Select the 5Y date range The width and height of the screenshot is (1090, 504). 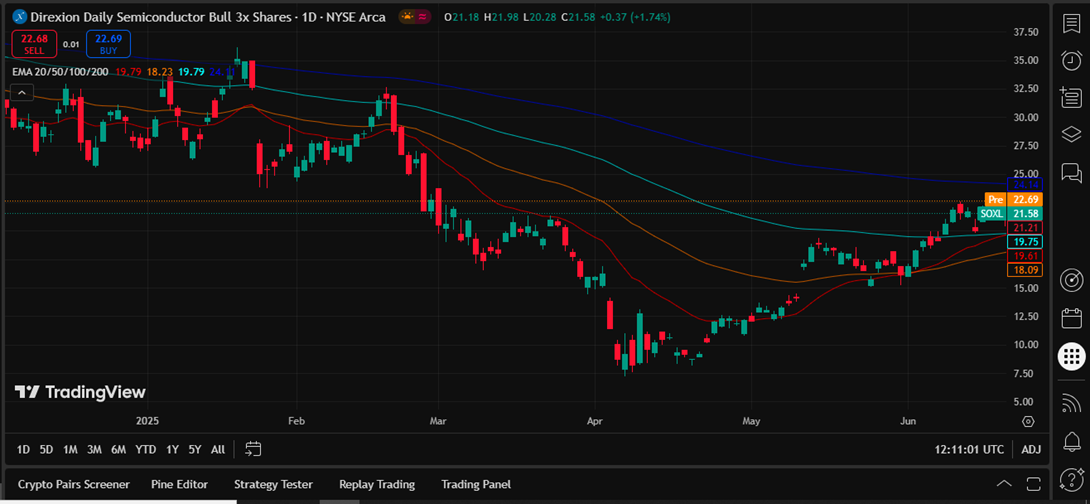[x=195, y=450]
